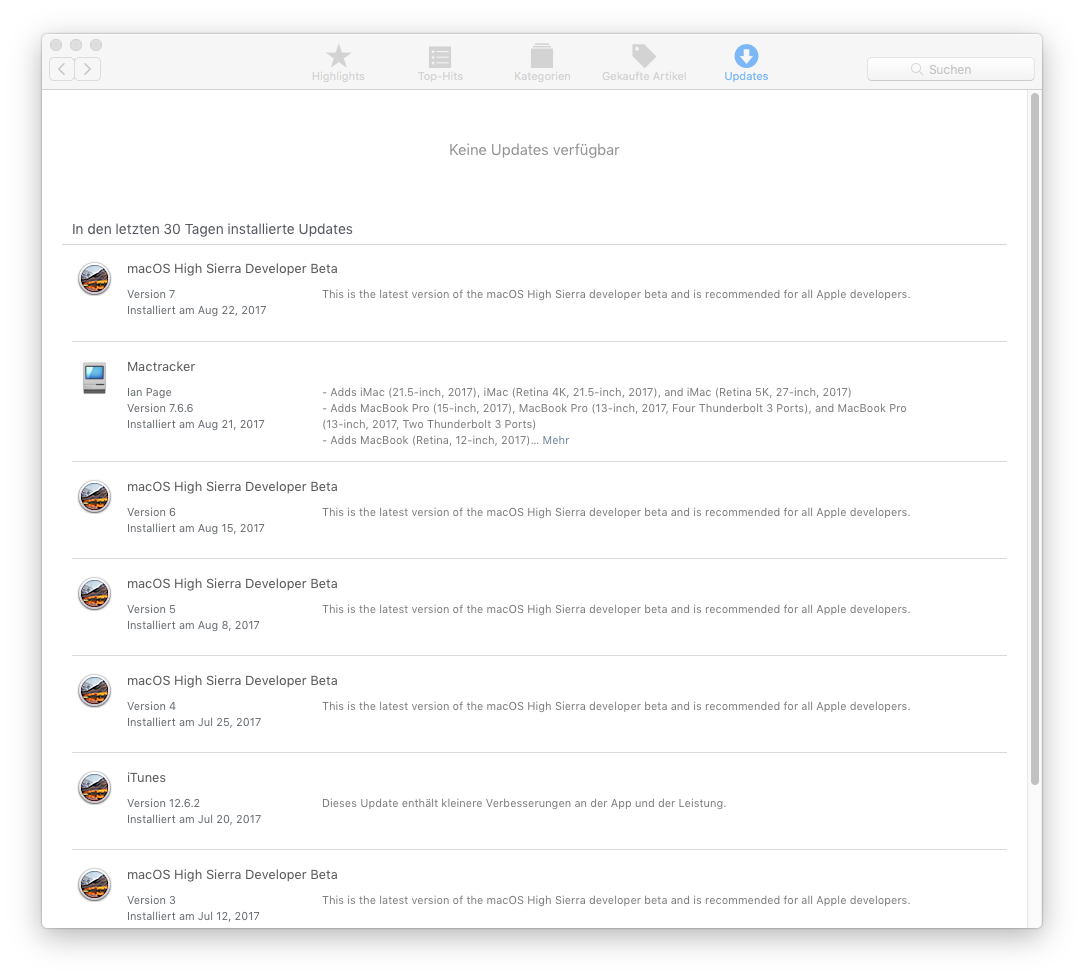This screenshot has height=978, width=1084.
Task: Click the Version 7 beta description text
Action: click(x=616, y=294)
